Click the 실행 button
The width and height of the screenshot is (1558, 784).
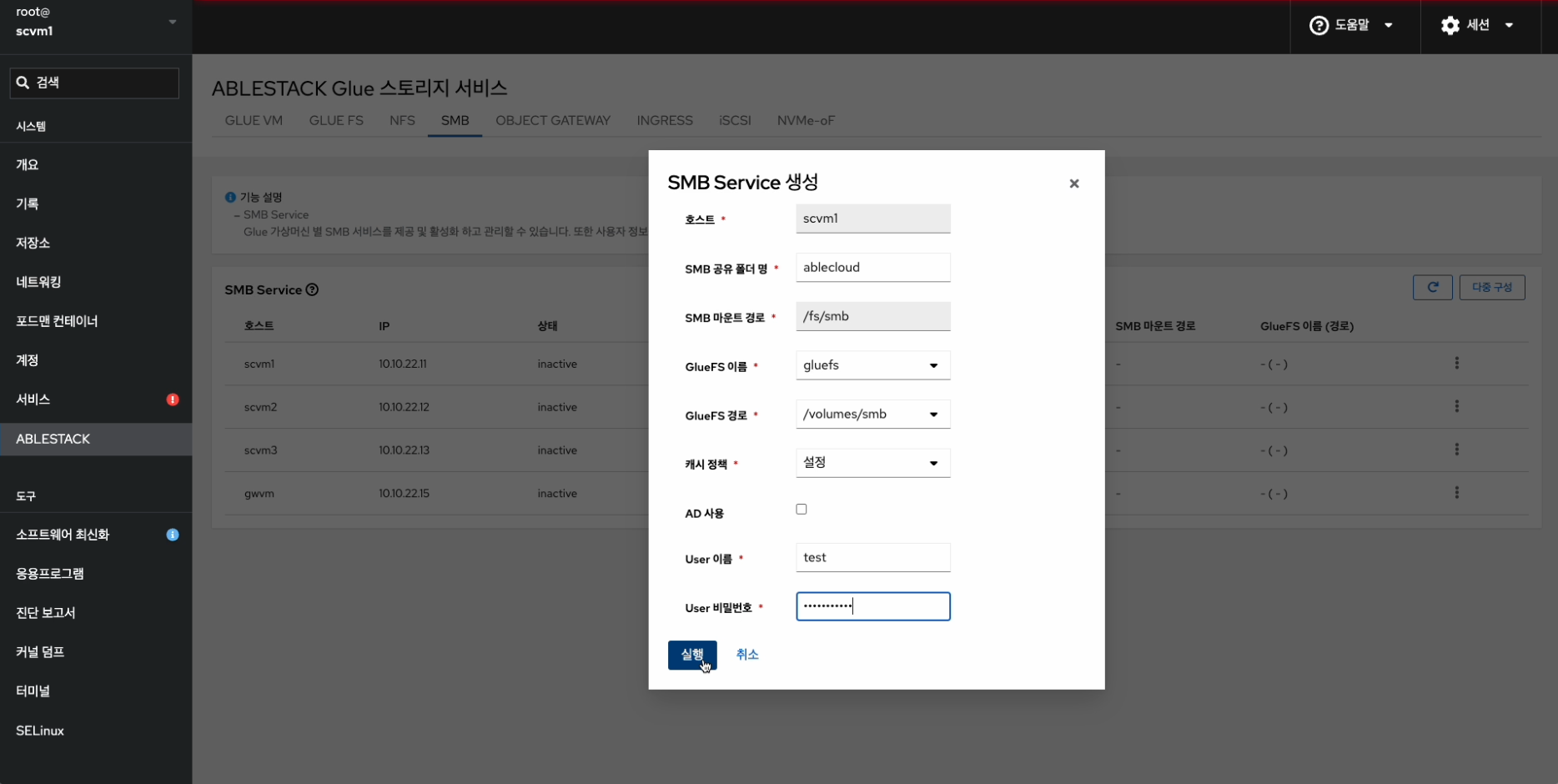click(x=691, y=655)
